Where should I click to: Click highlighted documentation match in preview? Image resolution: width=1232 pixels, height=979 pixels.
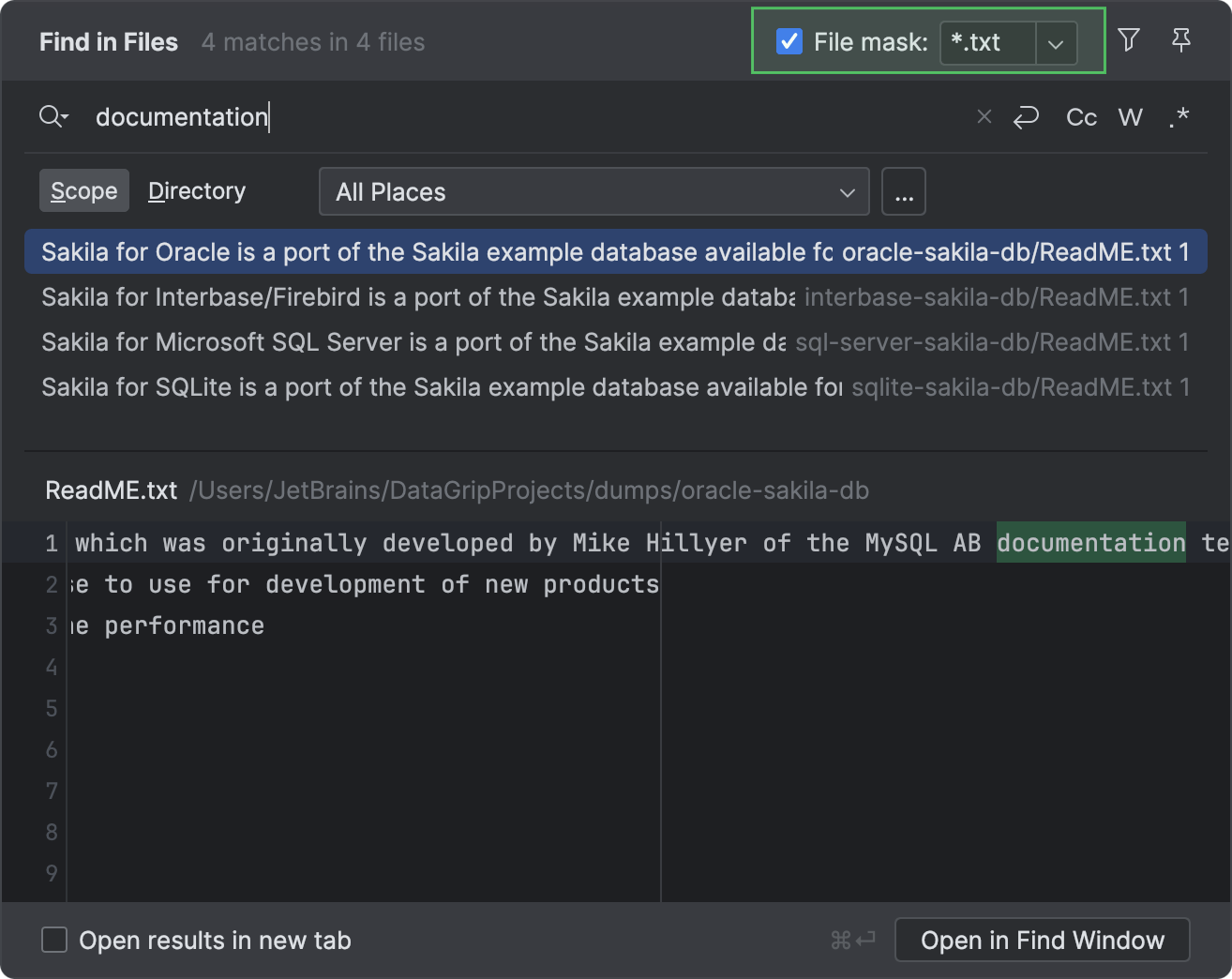(1090, 543)
